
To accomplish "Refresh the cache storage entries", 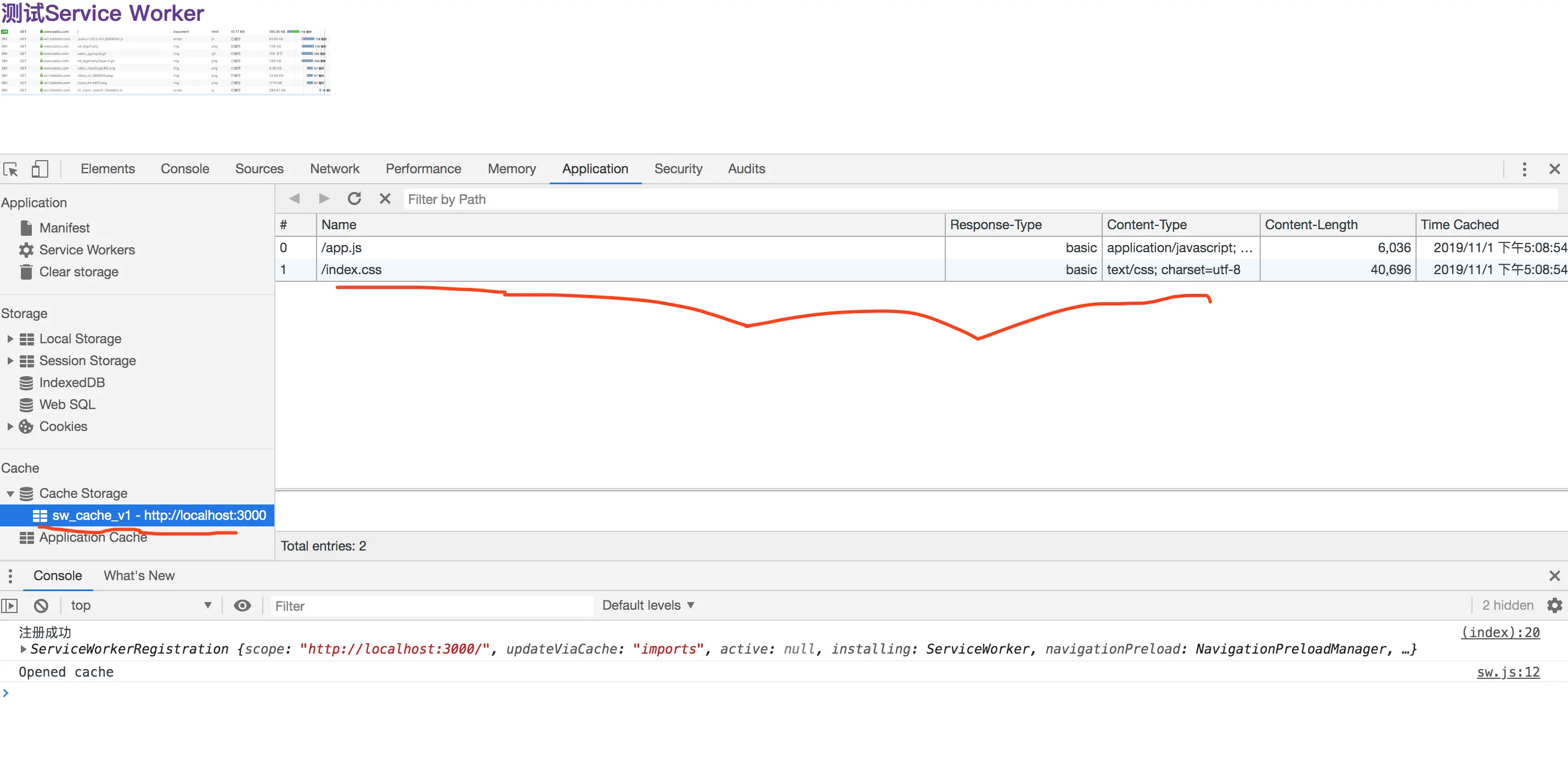I will [x=354, y=199].
